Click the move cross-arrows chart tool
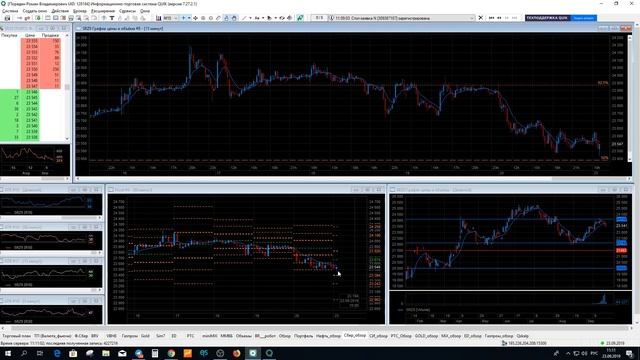The image size is (640, 360). pyautogui.click(x=196, y=18)
